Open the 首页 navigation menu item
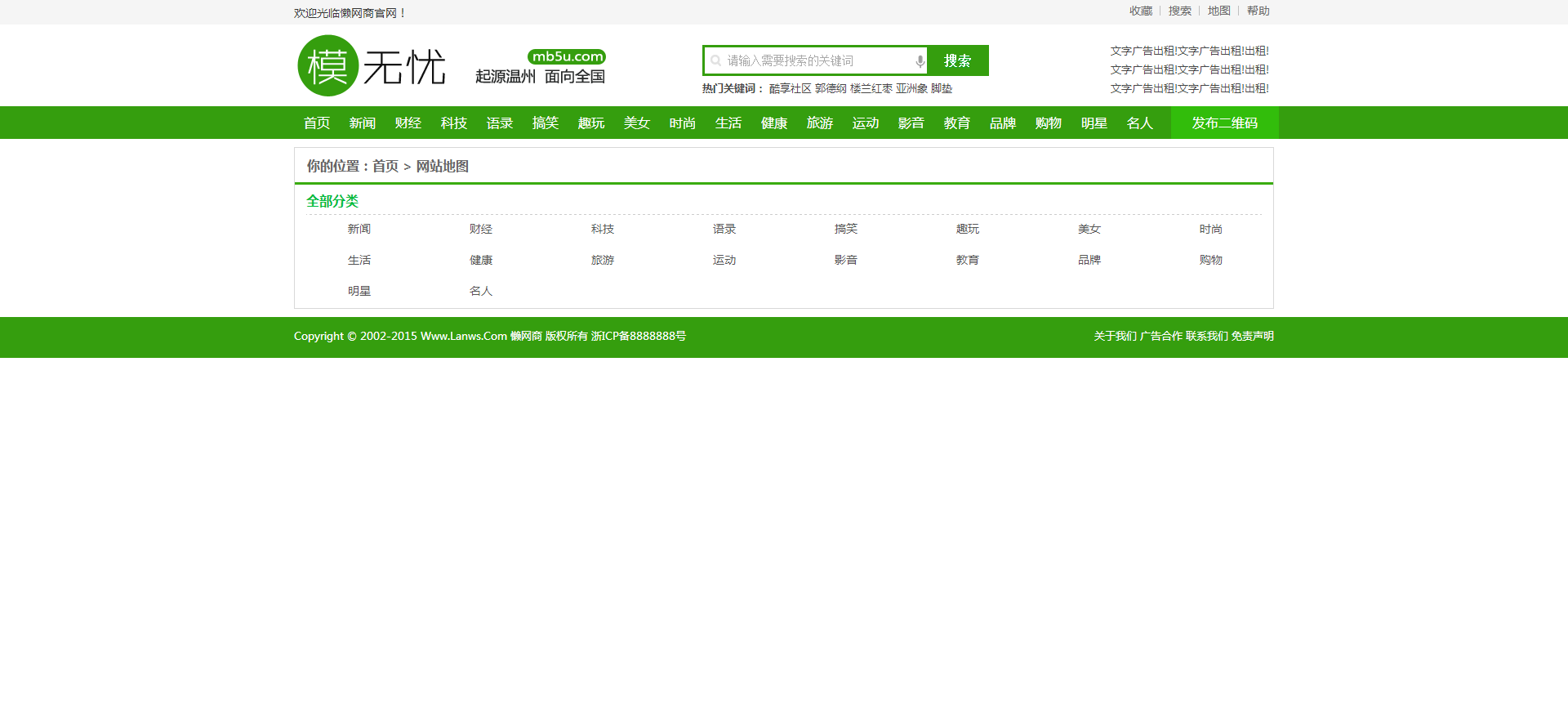Screen dimensions: 1568x728 click(x=317, y=123)
